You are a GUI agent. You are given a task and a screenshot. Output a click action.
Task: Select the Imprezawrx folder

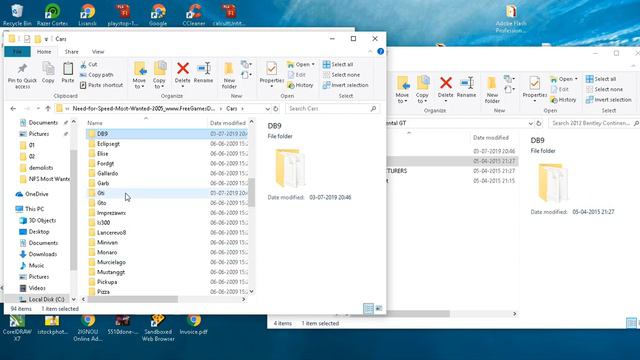click(x=167, y=213)
